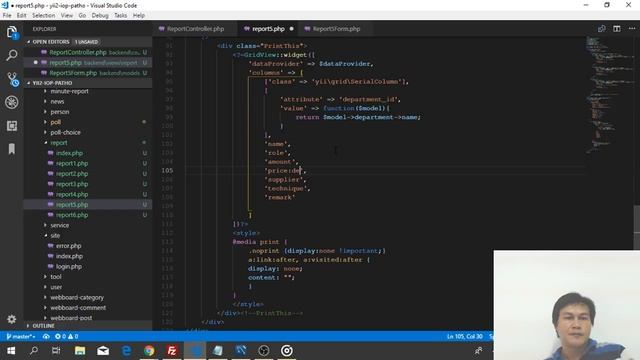Screen dimensions: 640x360
Task: Open the circular recorder icon on taskbar
Action: (287, 351)
